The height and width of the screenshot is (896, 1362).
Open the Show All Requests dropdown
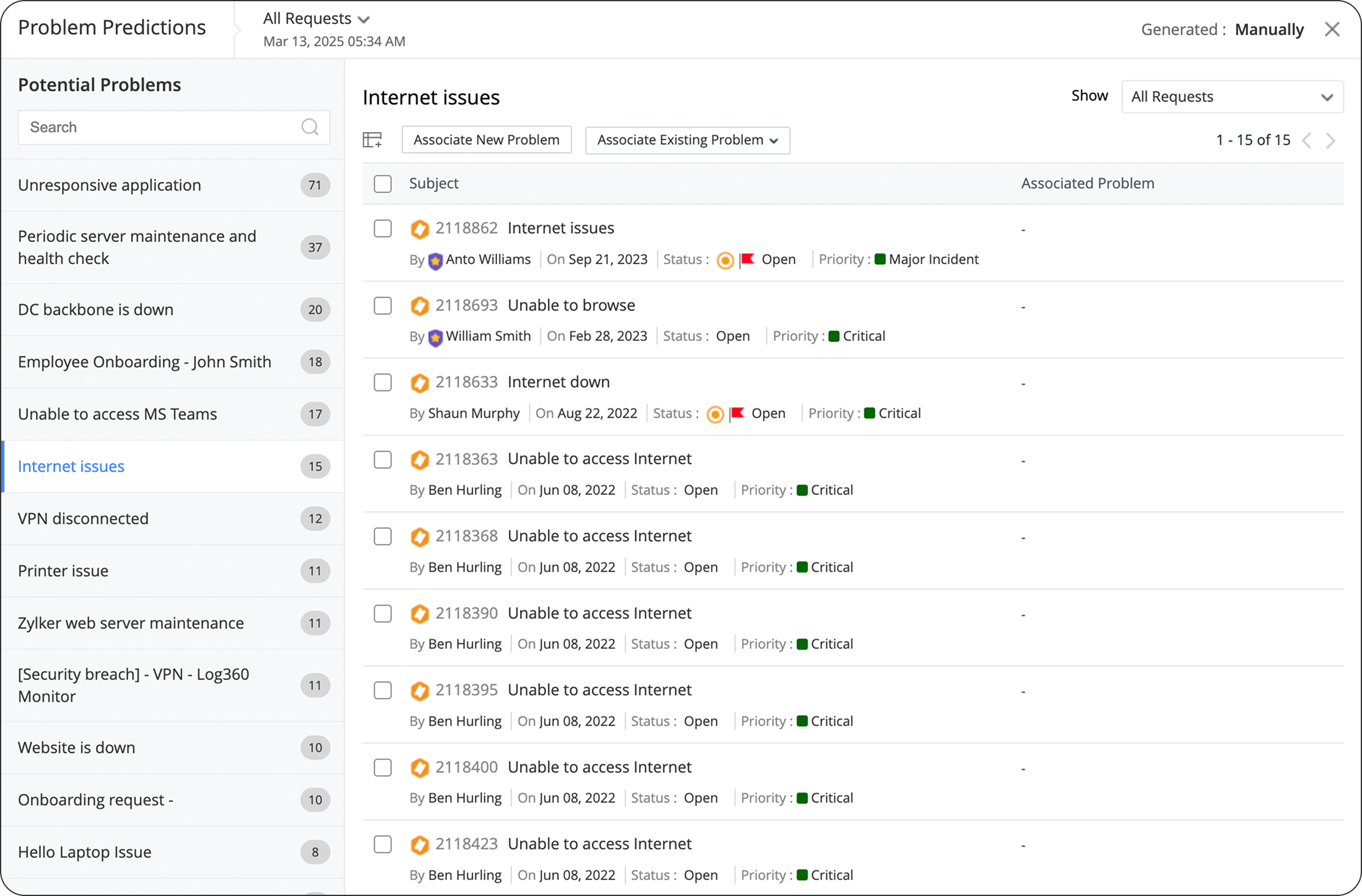(x=1232, y=97)
